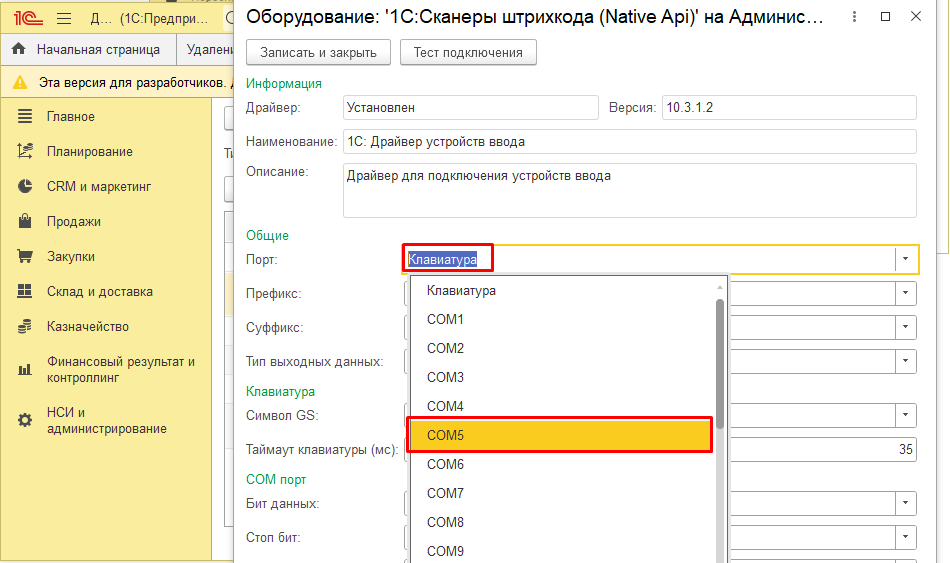Select COM5 from the port list
Image resolution: width=950 pixels, height=563 pixels.
(x=560, y=436)
